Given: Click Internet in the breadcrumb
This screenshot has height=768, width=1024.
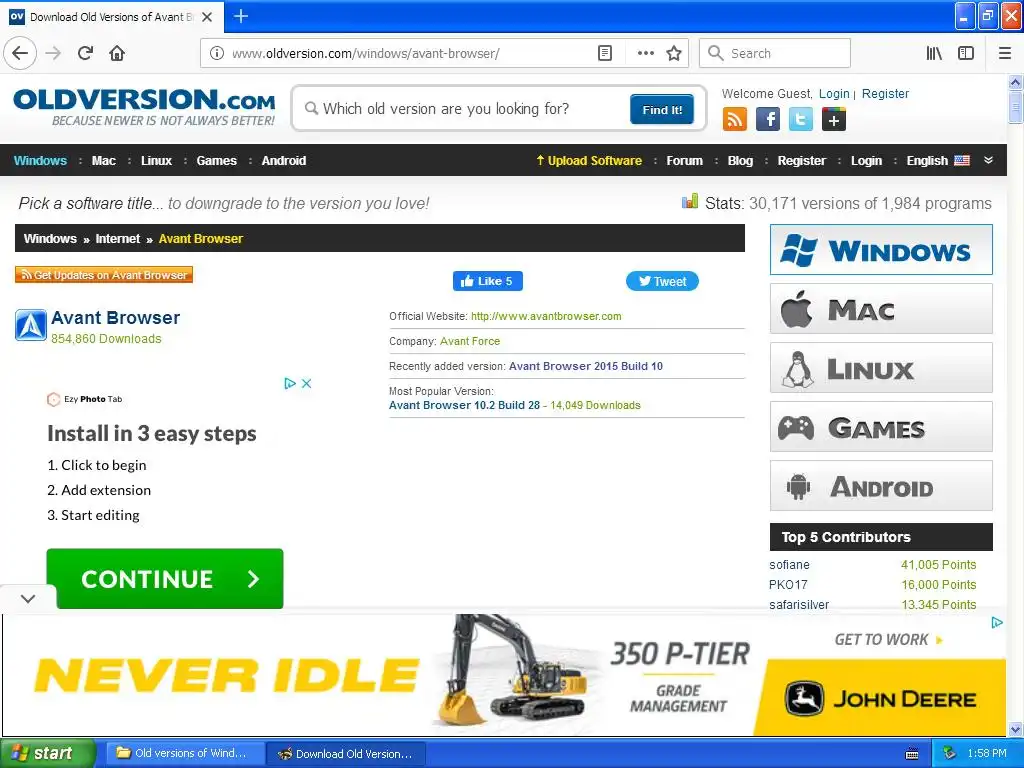Looking at the screenshot, I should click(118, 238).
